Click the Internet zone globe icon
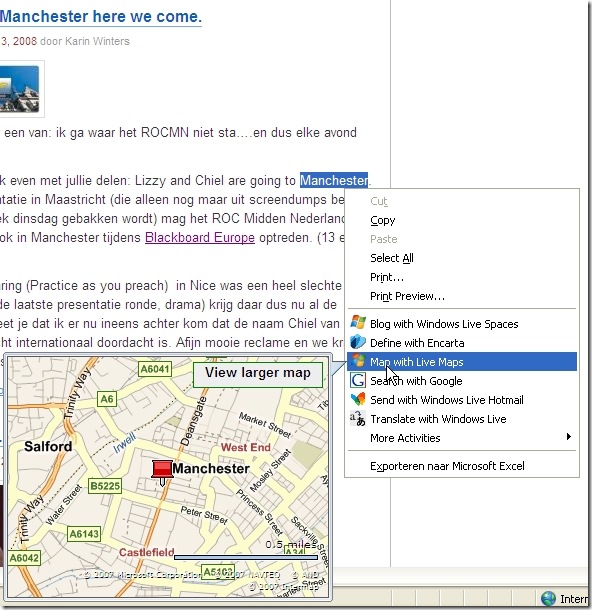The image size is (592, 610). 548,599
